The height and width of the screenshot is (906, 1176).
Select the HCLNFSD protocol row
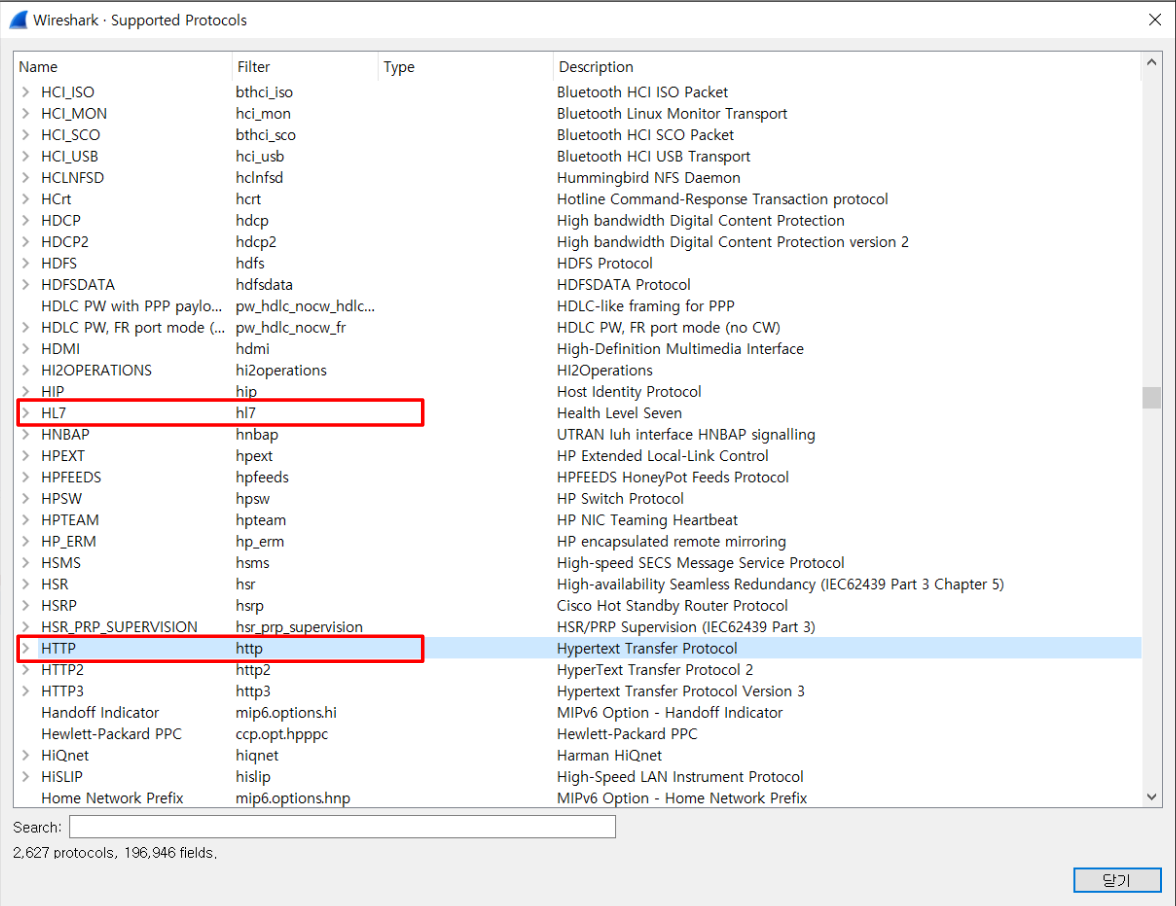[x=578, y=178]
